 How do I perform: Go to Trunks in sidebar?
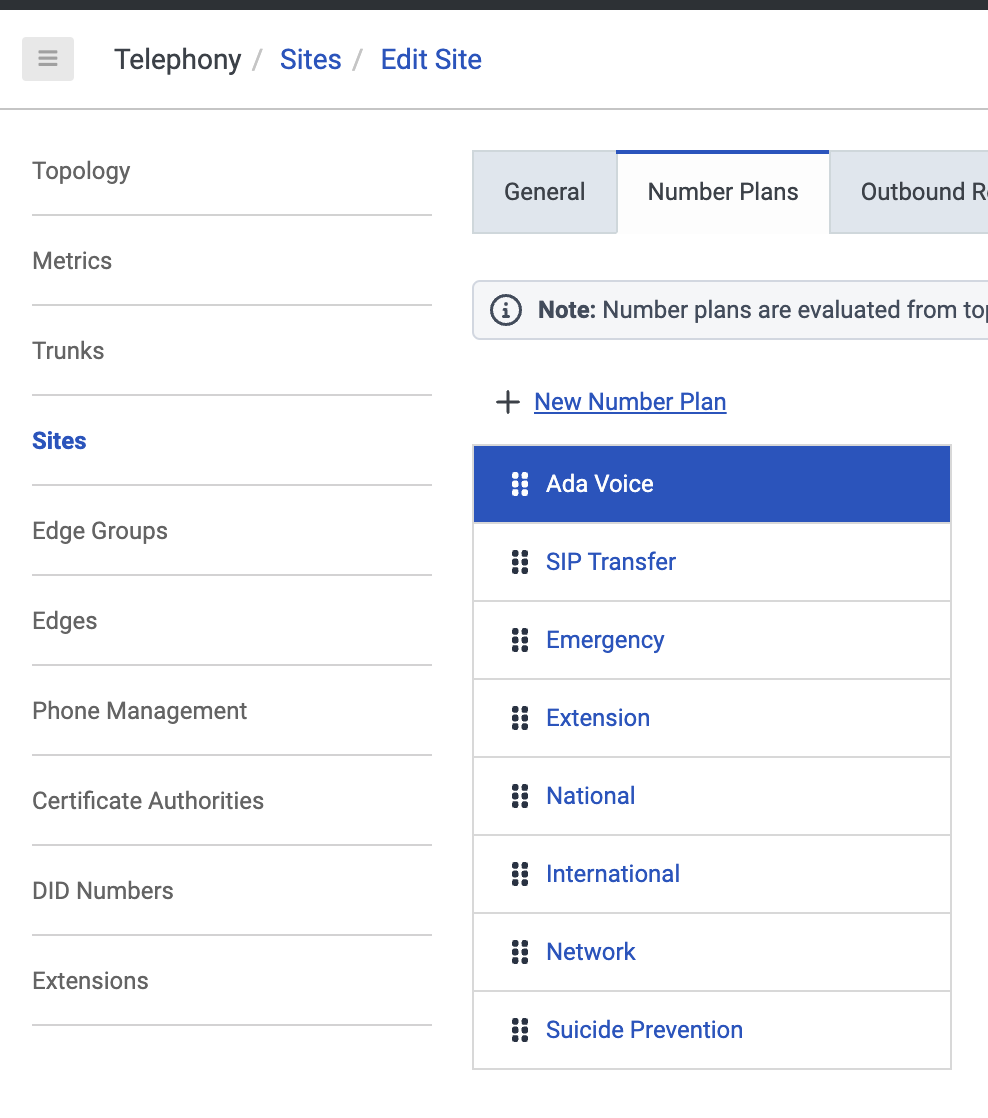(x=68, y=351)
